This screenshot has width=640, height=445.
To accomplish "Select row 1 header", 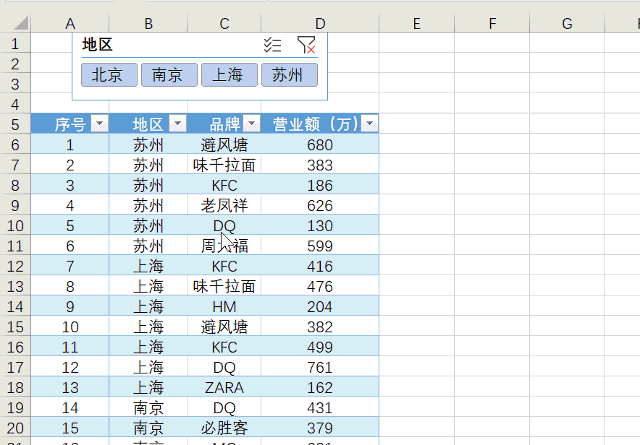I will click(15, 43).
